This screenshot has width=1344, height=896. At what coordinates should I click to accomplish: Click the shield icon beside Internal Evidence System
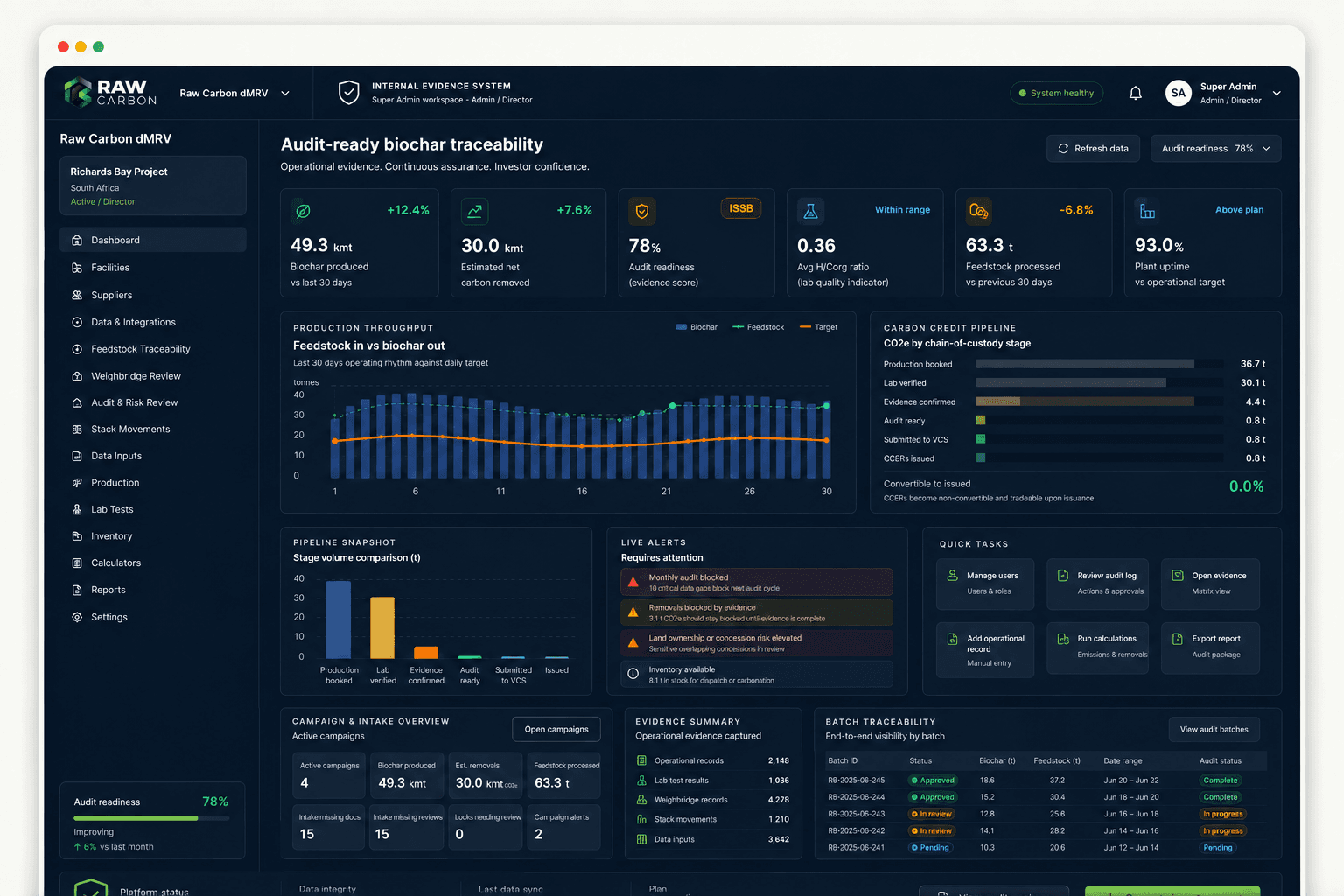click(x=348, y=93)
